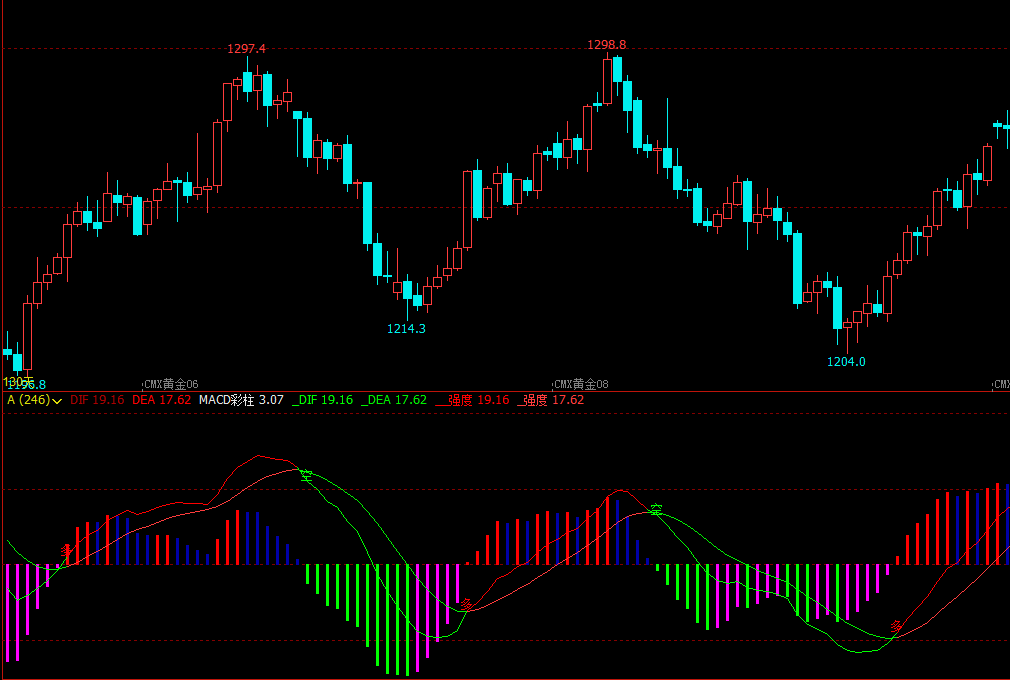1010x680 pixels.
Task: Click the first green 空 sell signal
Action: click(307, 477)
